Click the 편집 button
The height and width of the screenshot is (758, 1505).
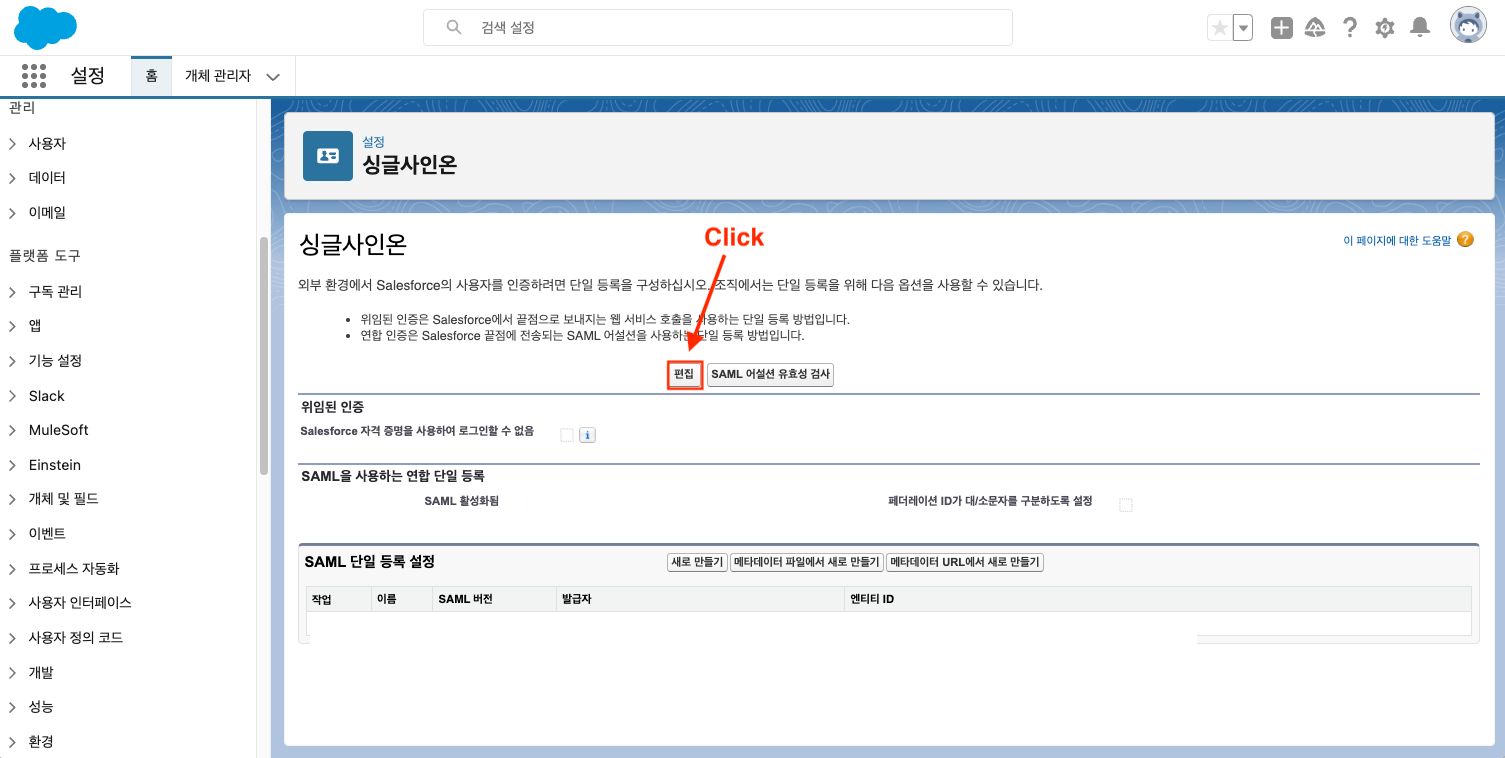coord(684,375)
